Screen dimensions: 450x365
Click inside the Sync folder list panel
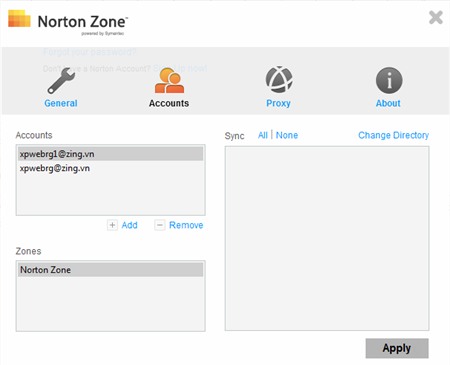click(x=327, y=238)
